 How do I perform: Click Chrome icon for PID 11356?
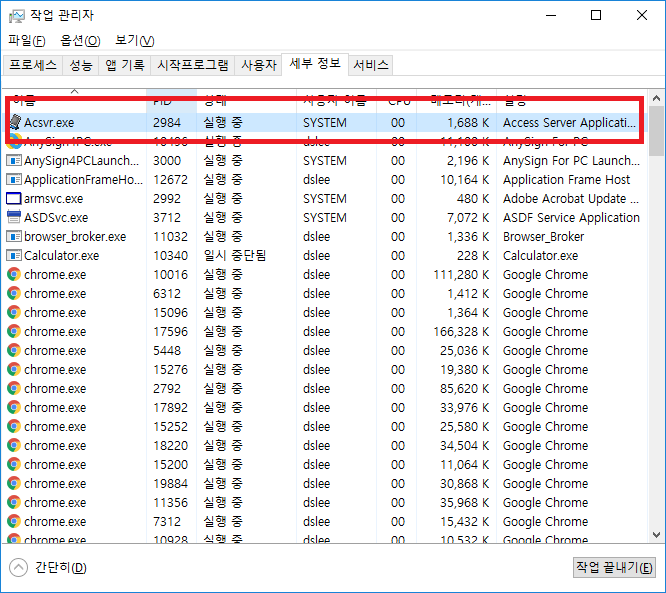point(14,502)
